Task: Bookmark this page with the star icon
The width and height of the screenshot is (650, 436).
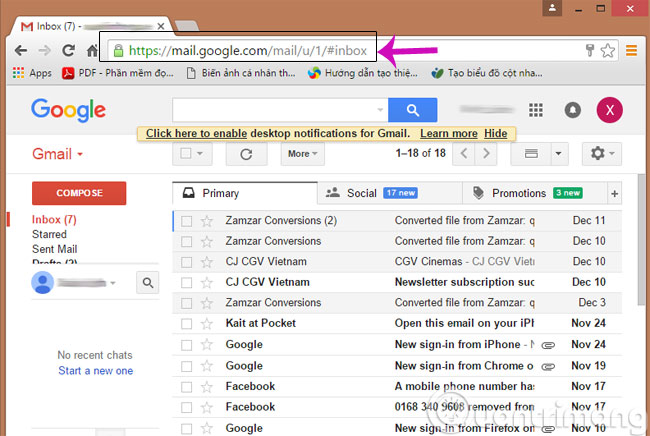Action: pos(608,51)
